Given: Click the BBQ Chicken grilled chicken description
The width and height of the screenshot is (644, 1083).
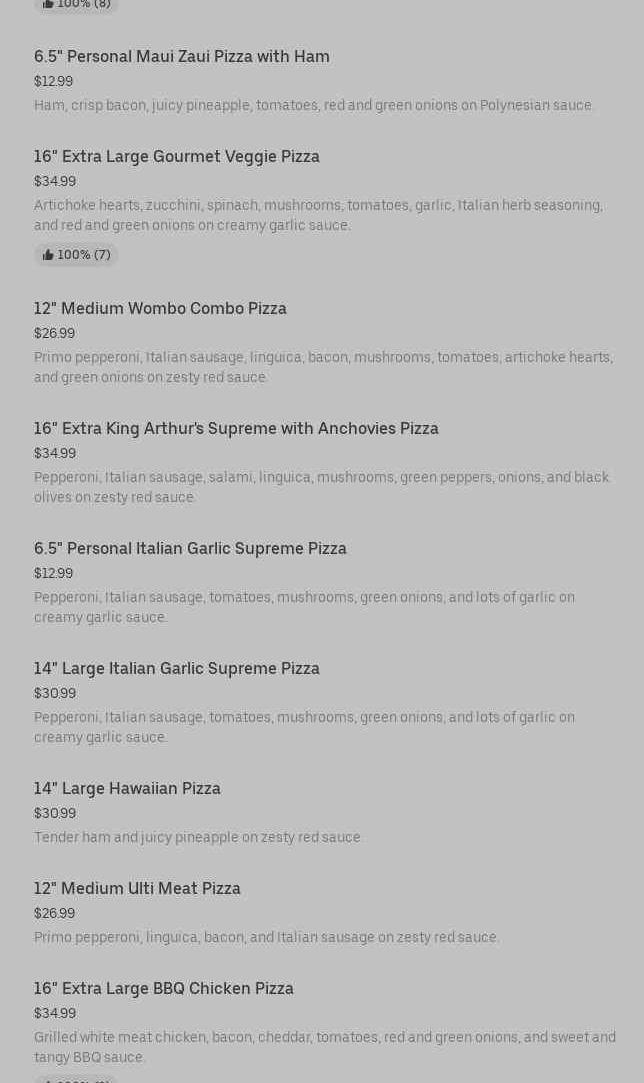Looking at the screenshot, I should 324,1047.
